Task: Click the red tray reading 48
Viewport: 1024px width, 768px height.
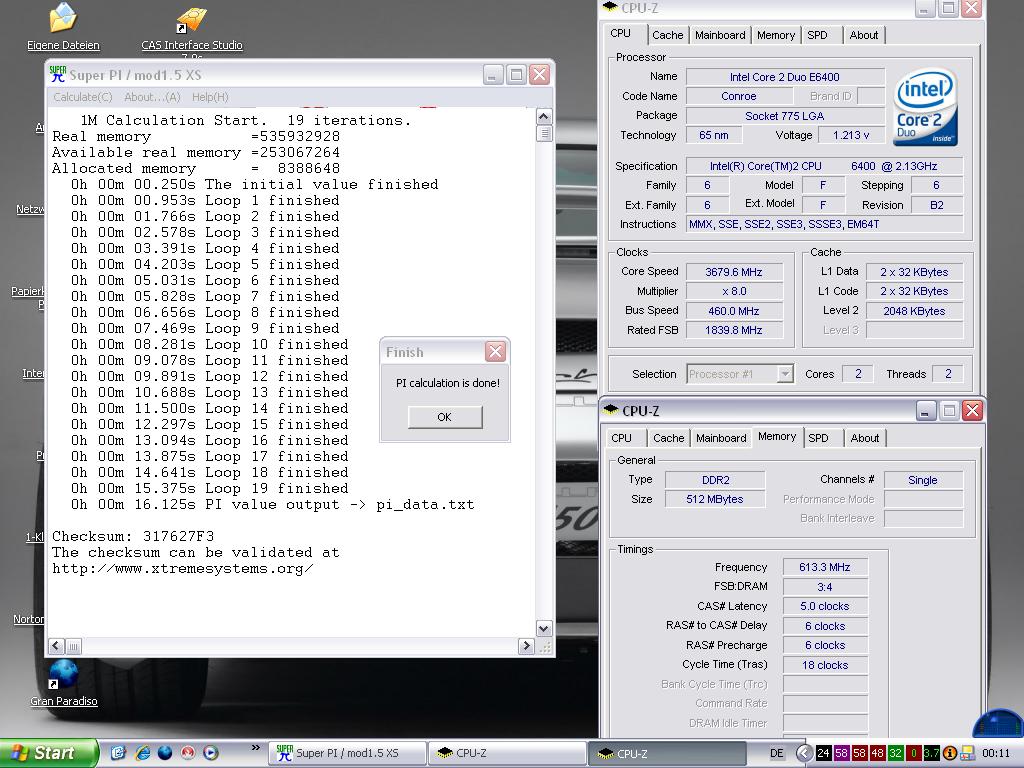Action: pos(877,753)
